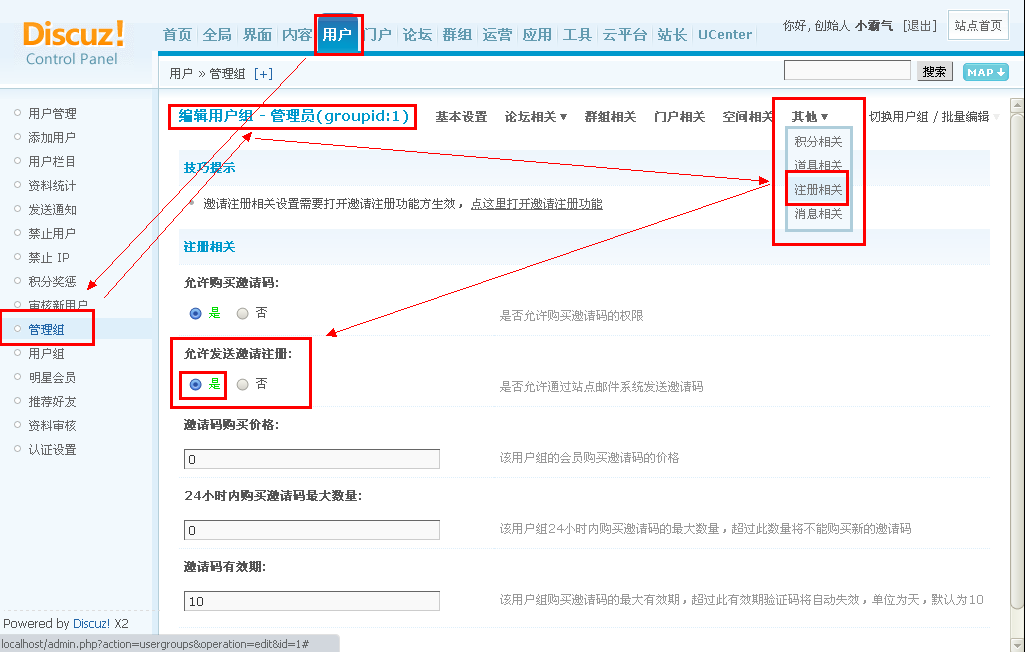Open 认证设置 in the sidebar
Image resolution: width=1025 pixels, height=652 pixels.
coord(52,450)
